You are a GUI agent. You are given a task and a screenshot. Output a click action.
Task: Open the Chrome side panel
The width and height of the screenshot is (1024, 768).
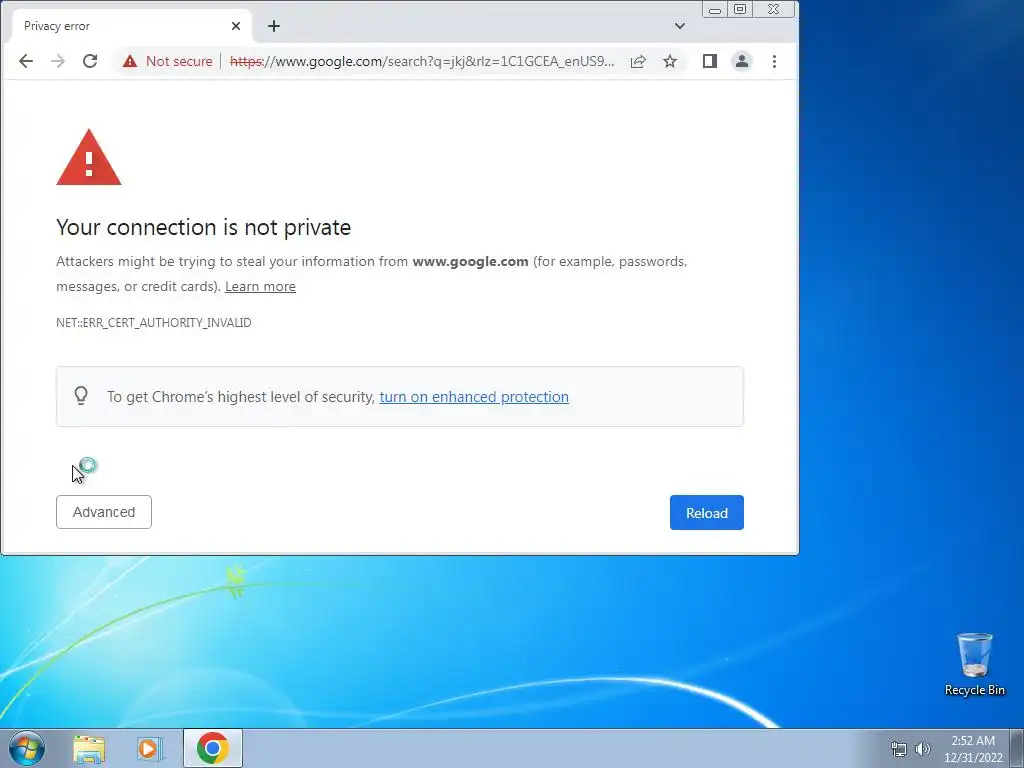710,61
